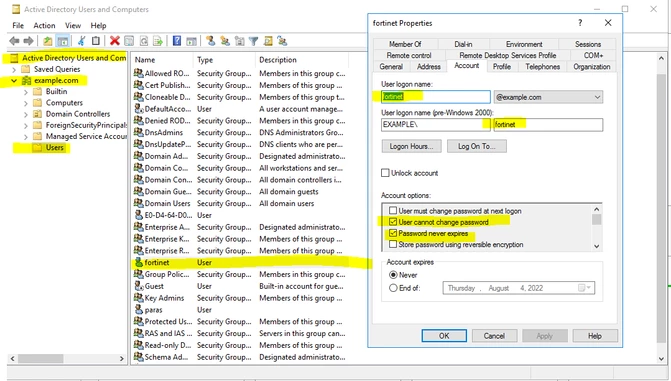This screenshot has width=671, height=381.
Task: Open Properties via the toolbar icon
Action: click(x=128, y=41)
